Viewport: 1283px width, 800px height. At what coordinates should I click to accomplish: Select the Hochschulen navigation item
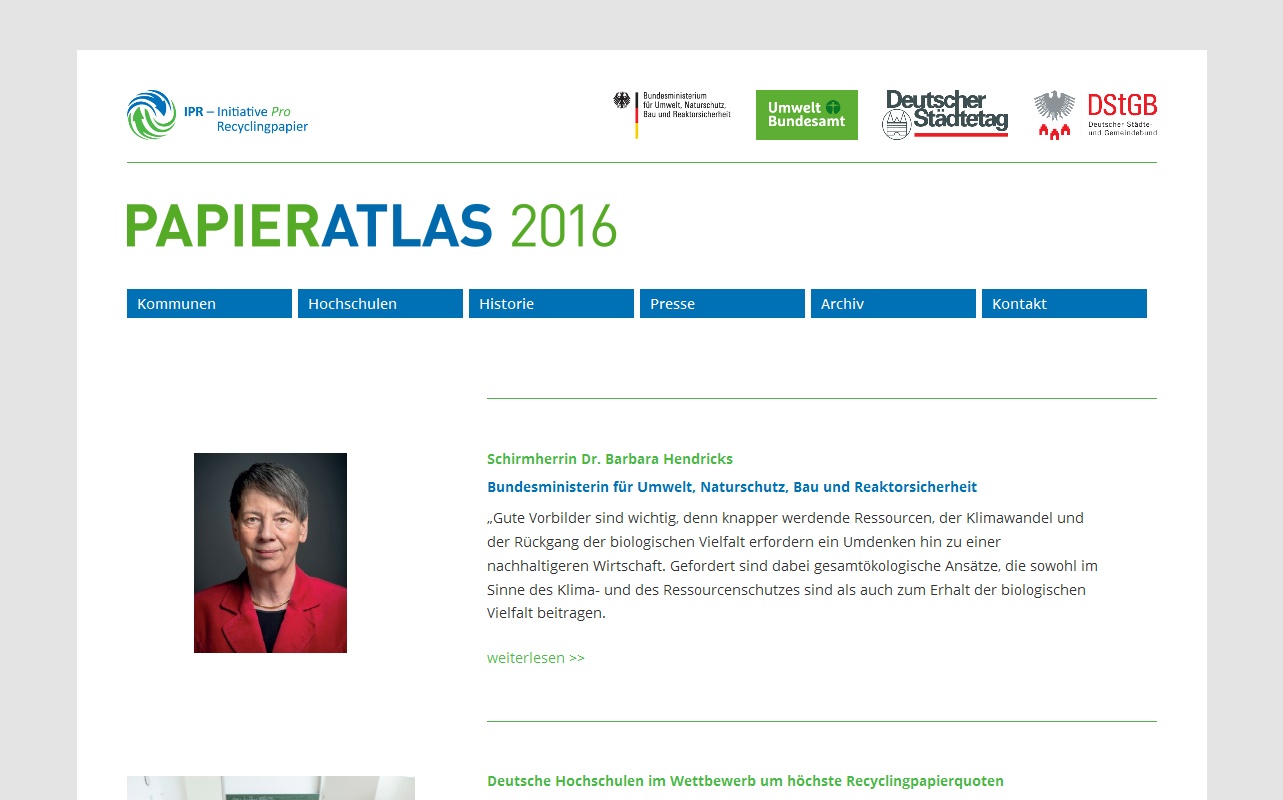click(x=380, y=304)
